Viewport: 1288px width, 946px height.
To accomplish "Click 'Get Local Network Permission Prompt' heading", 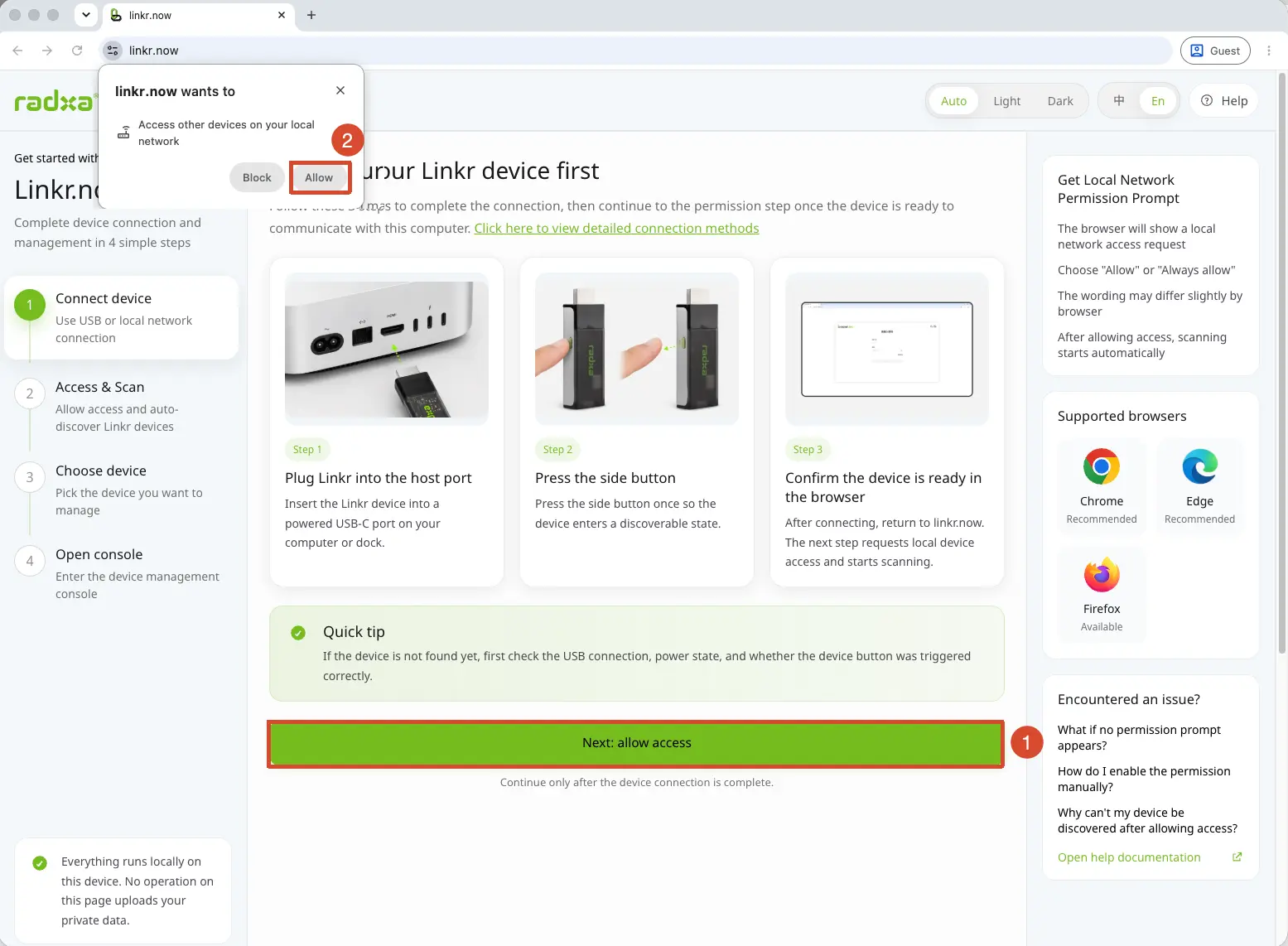I will coord(1118,189).
